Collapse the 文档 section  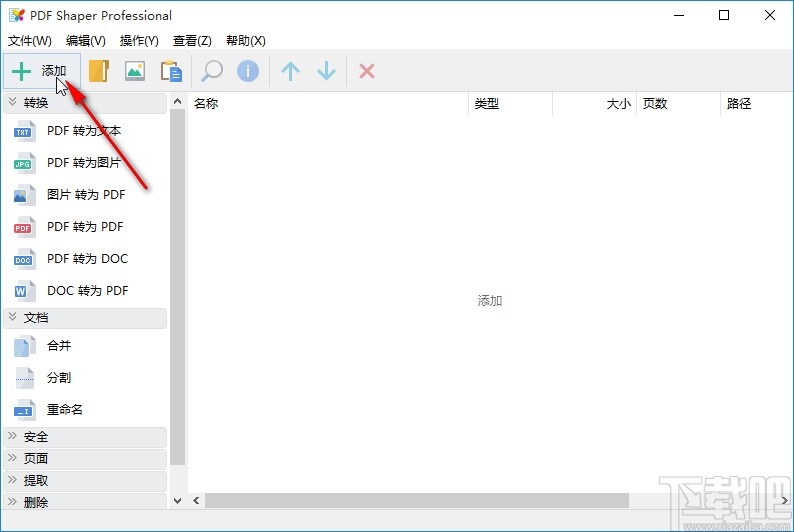[85, 318]
